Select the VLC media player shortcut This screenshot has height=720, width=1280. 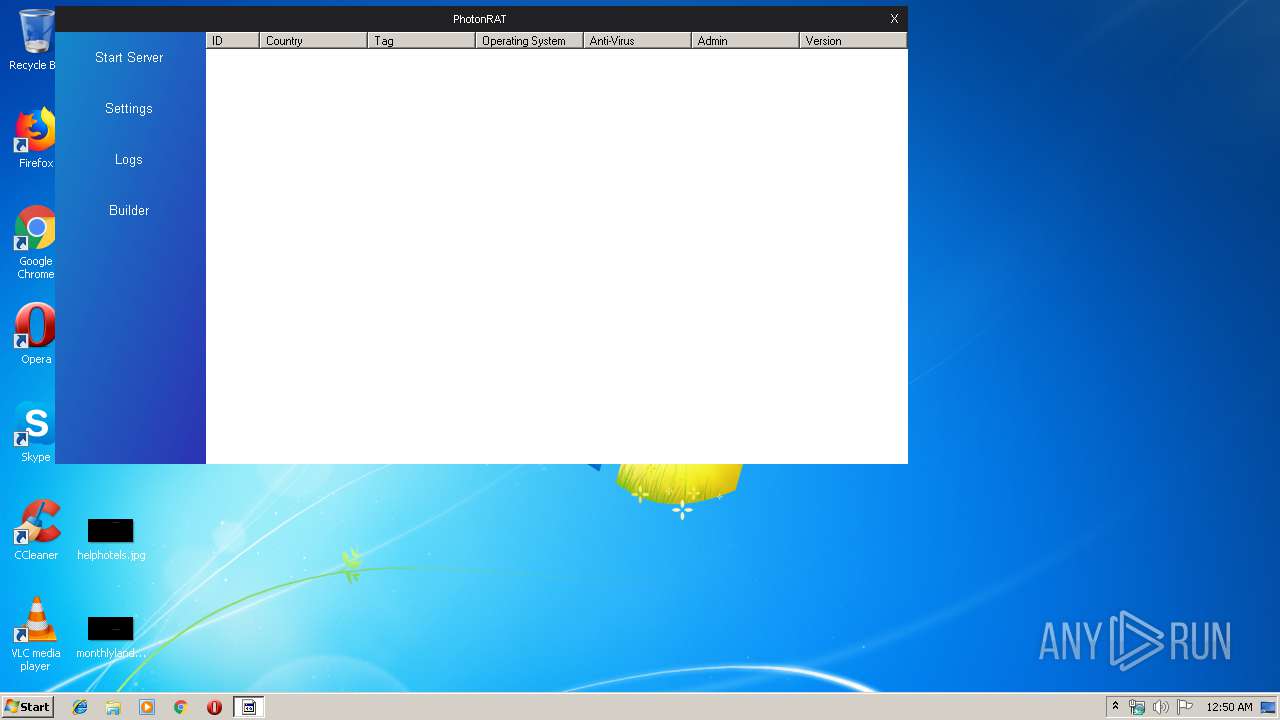[x=36, y=634]
